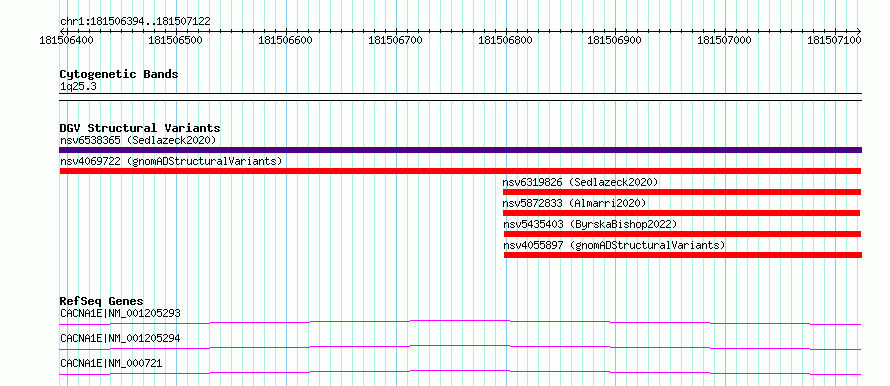Click the red nsv4069722 variant bar
The image size is (890, 386).
pyautogui.click(x=460, y=171)
